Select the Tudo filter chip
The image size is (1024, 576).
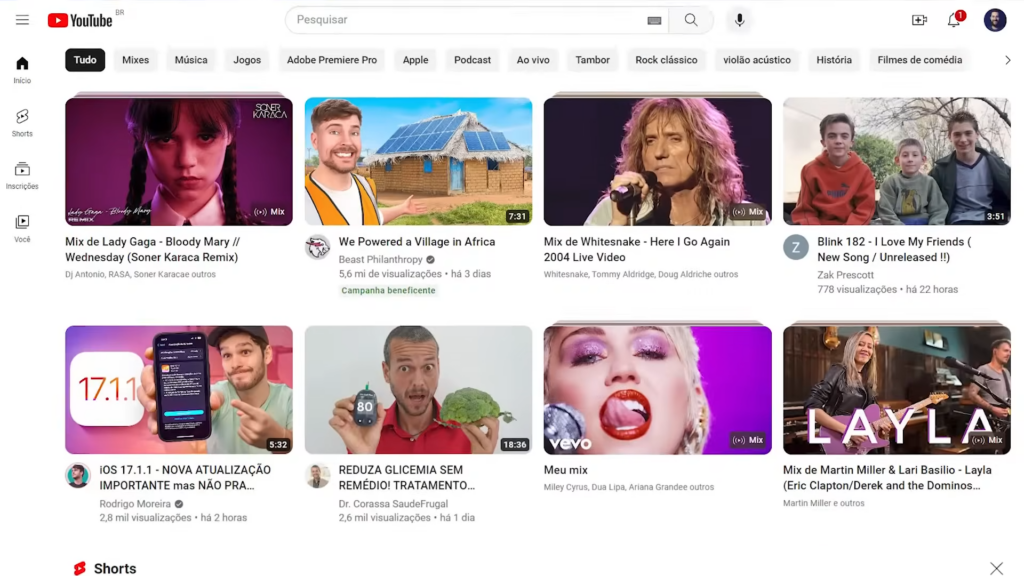[x=85, y=60]
